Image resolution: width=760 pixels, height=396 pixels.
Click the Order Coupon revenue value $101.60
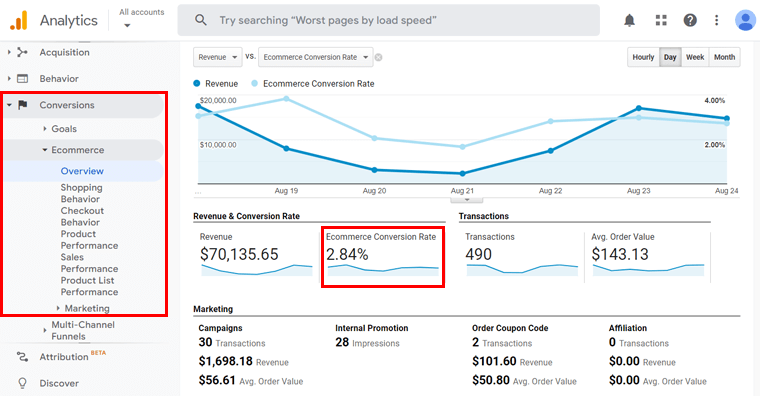pyautogui.click(x=494, y=361)
